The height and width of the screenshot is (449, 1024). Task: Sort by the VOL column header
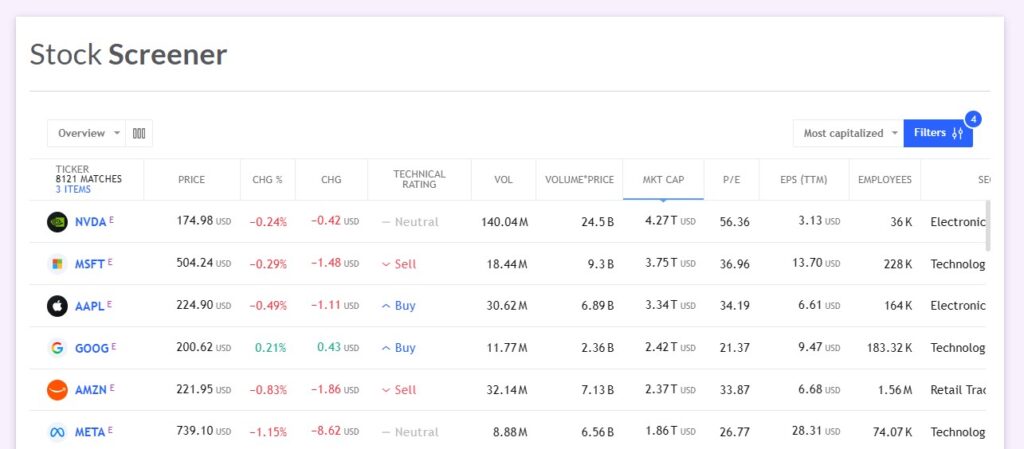click(503, 179)
